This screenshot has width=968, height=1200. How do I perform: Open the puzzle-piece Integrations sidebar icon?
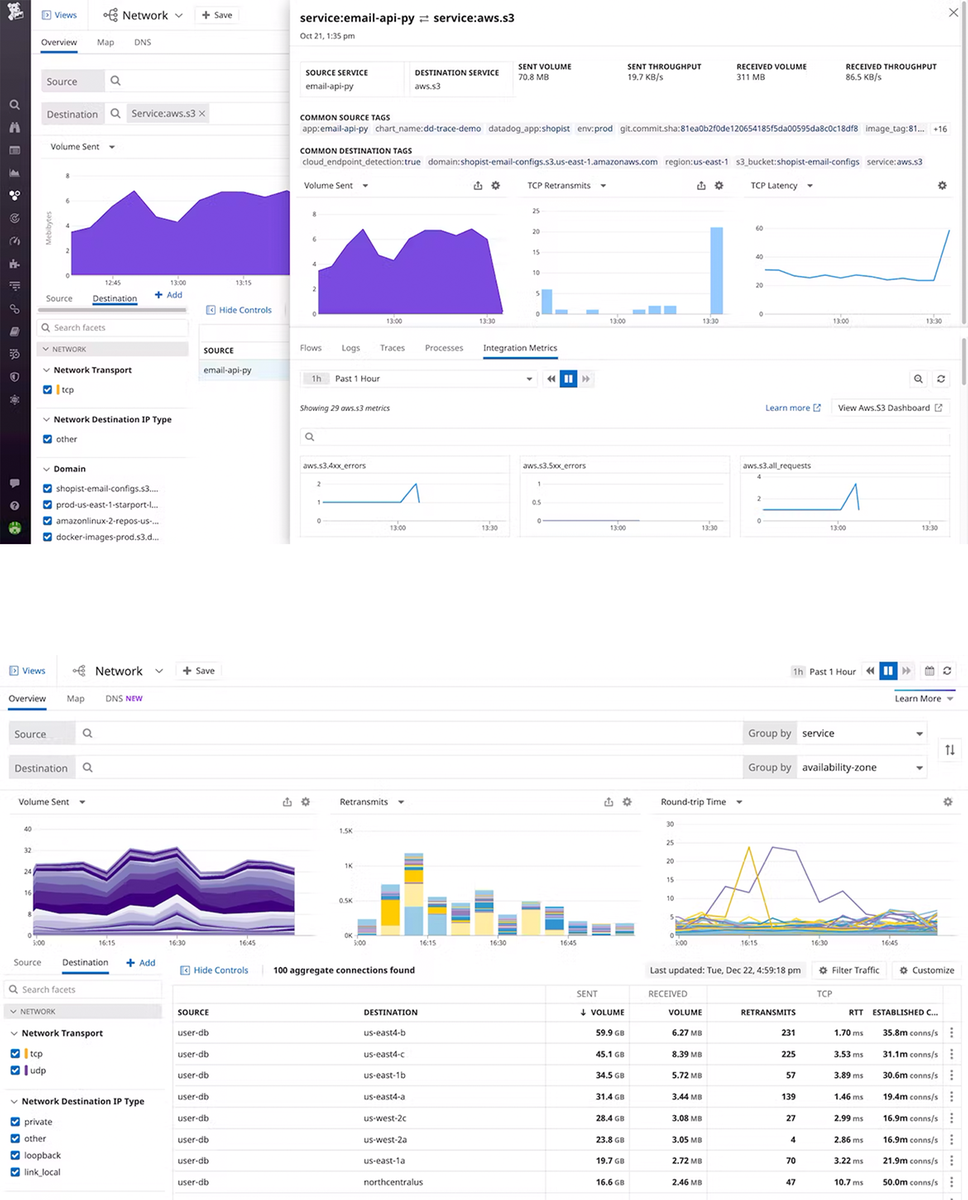tap(14, 264)
